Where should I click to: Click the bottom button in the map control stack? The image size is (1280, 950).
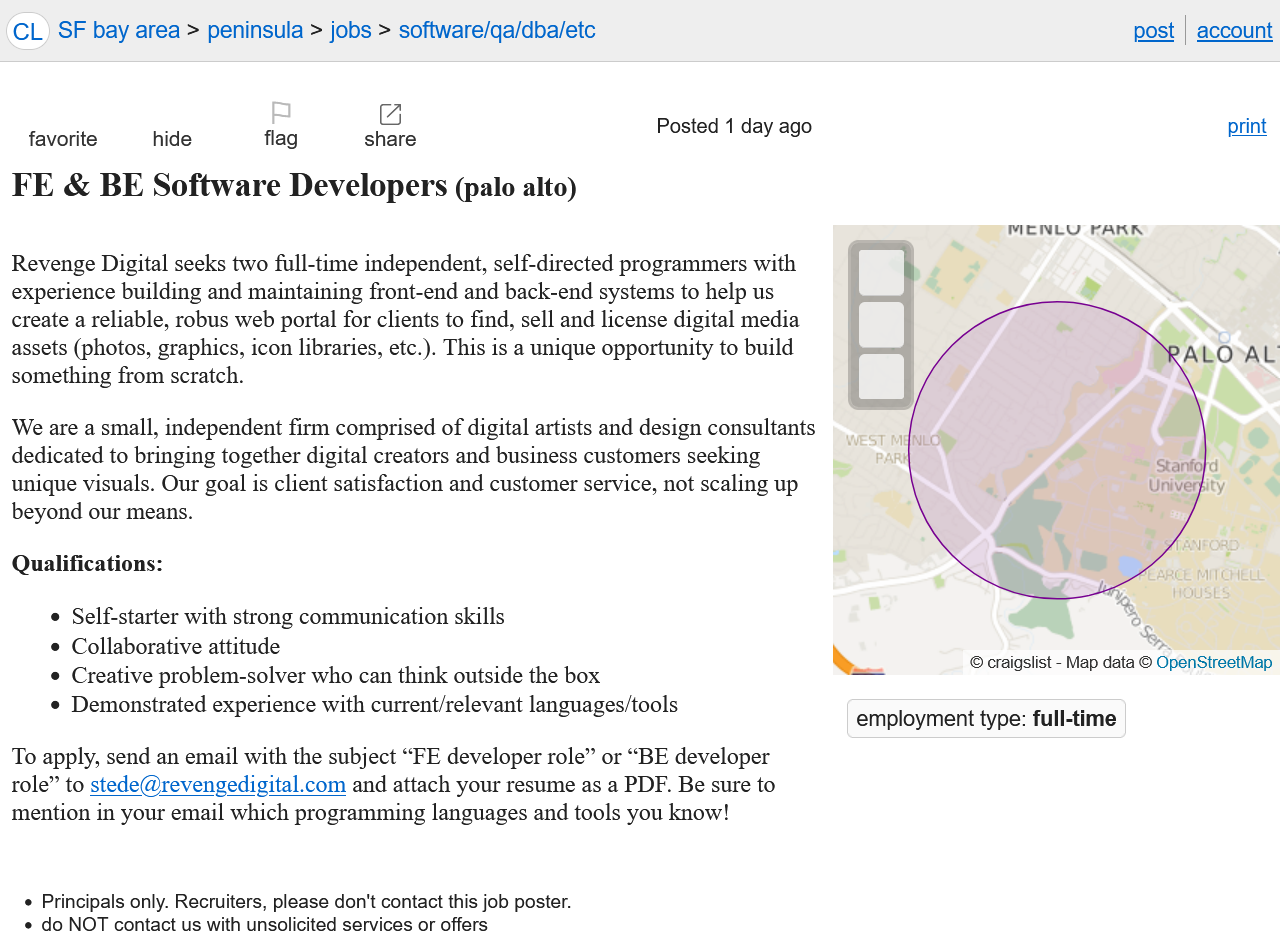881,377
